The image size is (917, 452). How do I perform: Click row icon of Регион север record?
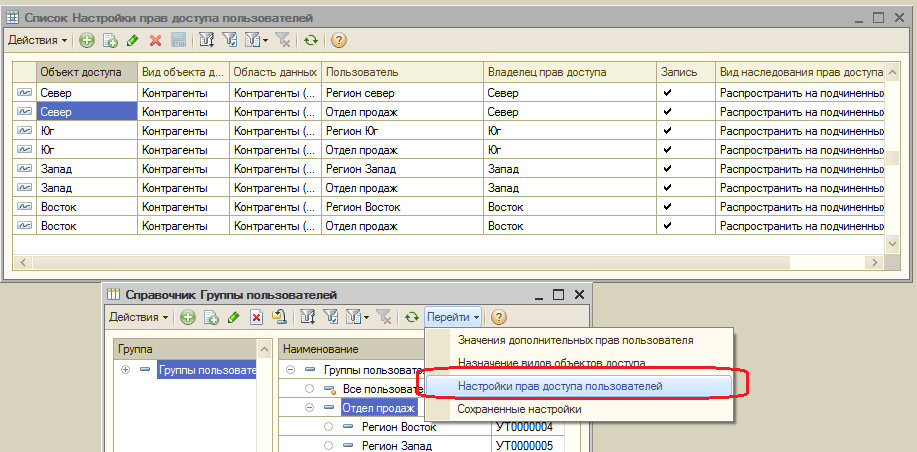[25, 92]
